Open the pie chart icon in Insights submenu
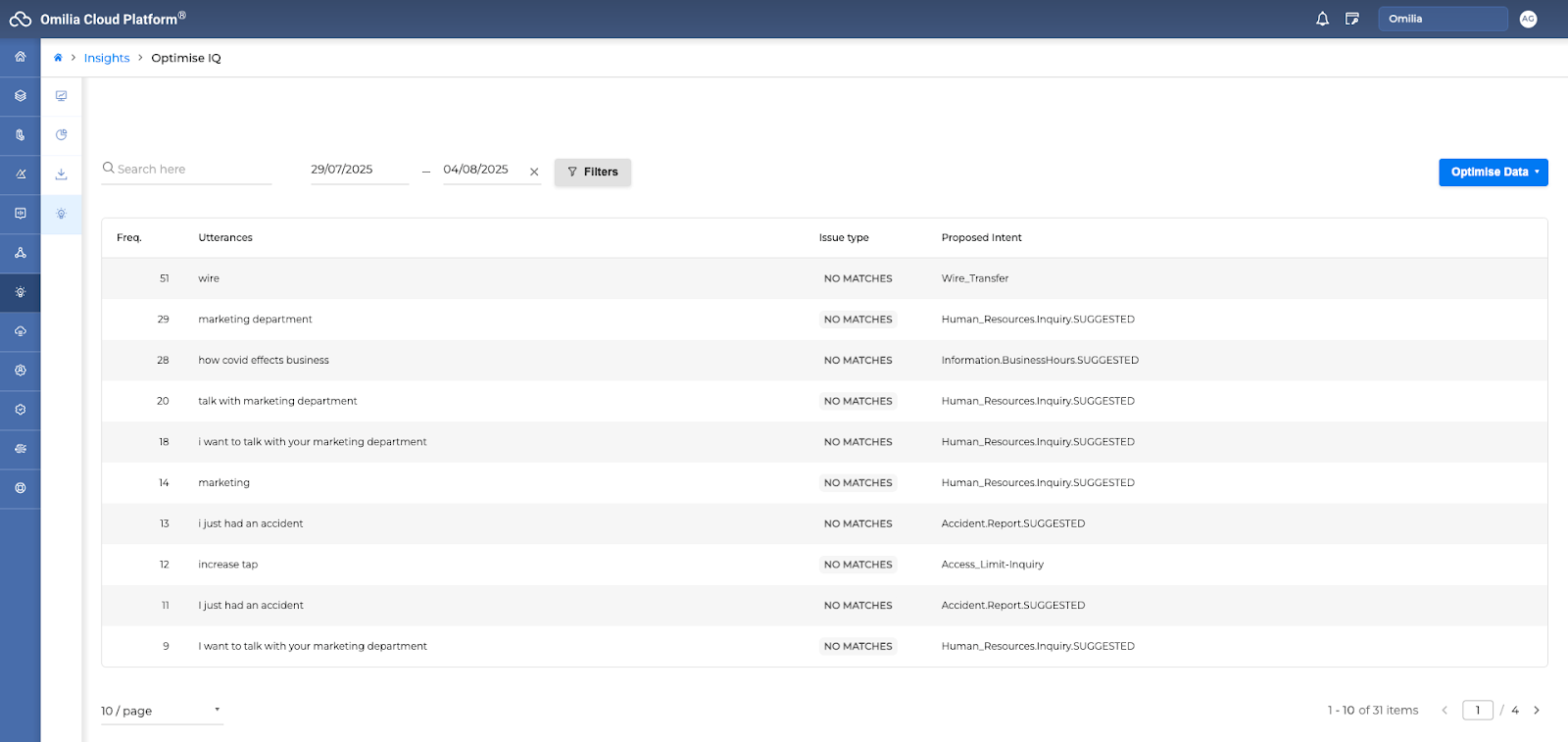 tap(61, 135)
